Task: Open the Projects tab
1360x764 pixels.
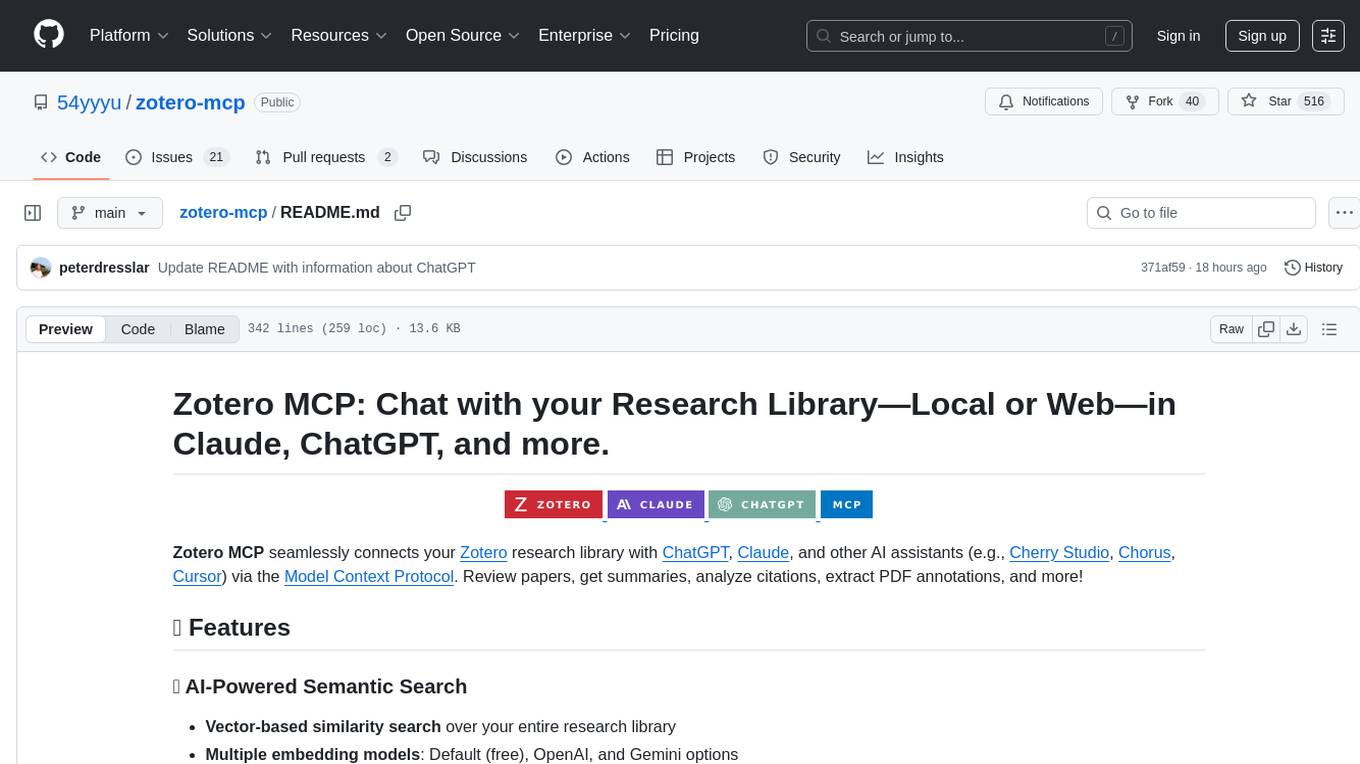Action: click(695, 157)
